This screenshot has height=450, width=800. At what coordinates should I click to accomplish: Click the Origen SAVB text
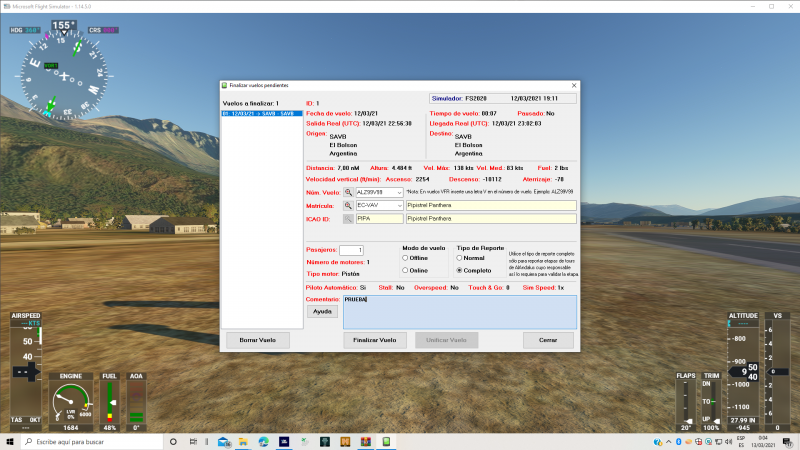[x=338, y=137]
